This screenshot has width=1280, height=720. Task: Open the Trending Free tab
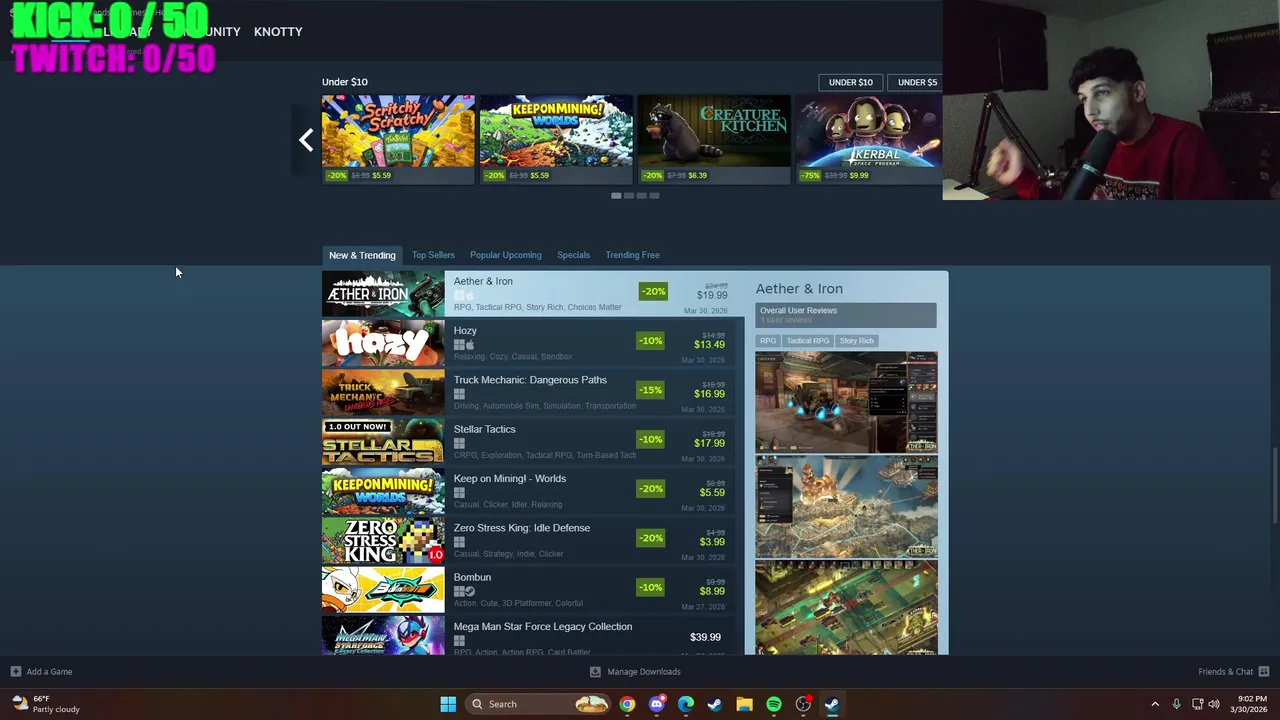pos(632,255)
